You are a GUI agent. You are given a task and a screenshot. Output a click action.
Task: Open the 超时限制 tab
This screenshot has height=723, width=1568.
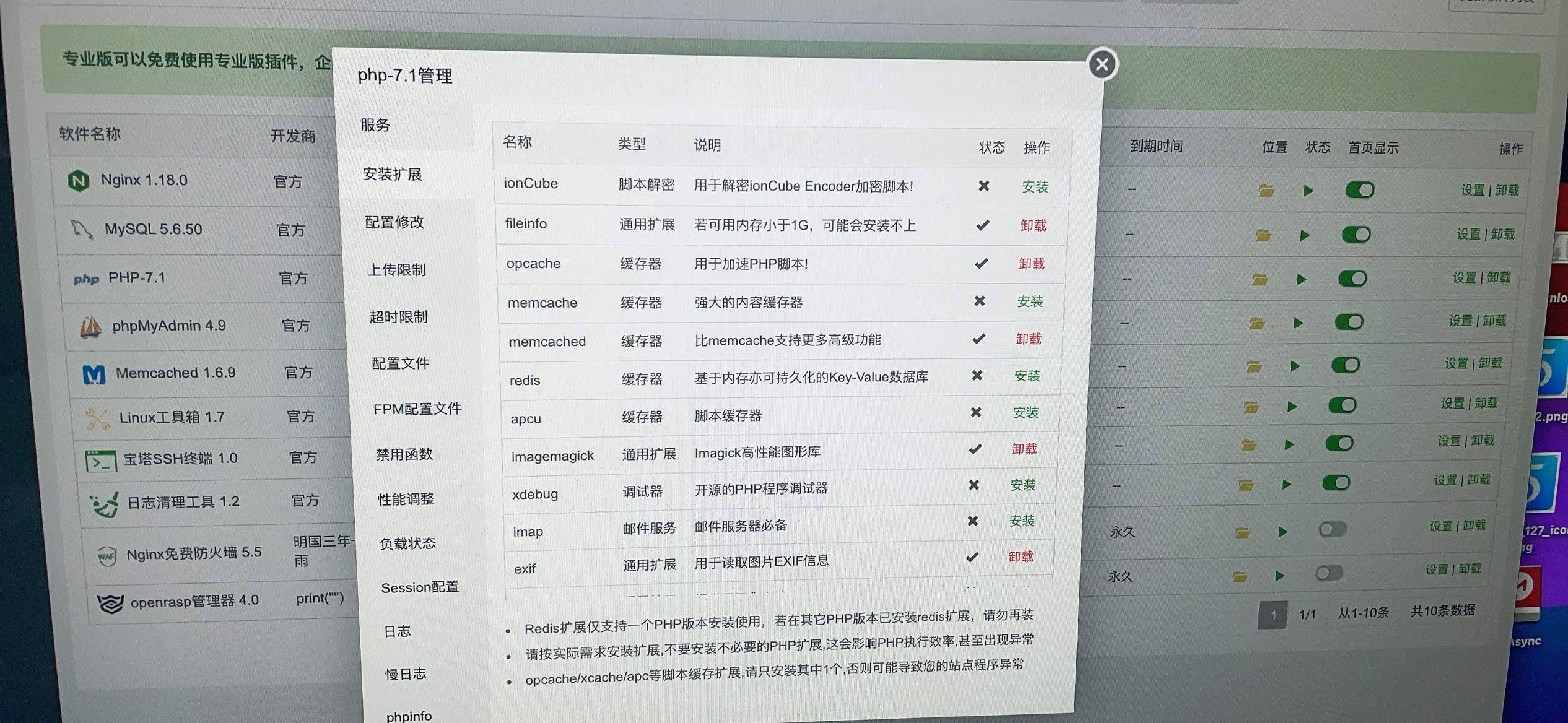click(399, 316)
